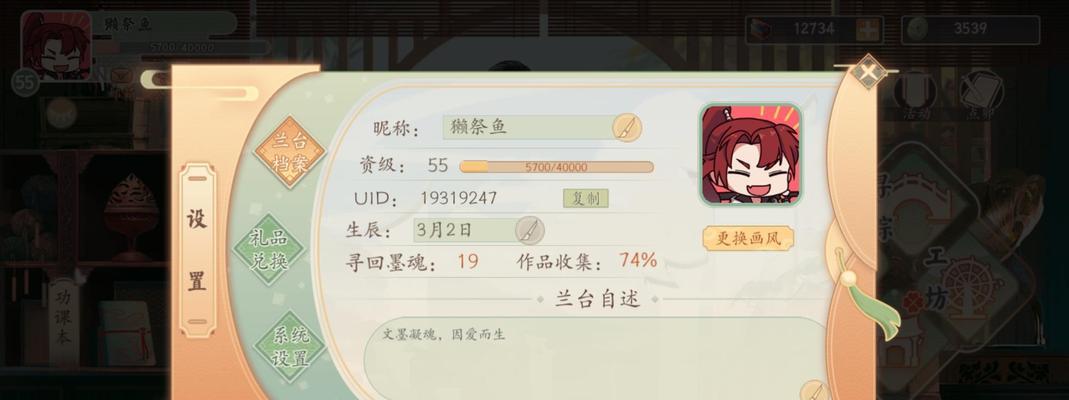Click the large red-haired avatar portrait
Image resolution: width=1069 pixels, height=400 pixels.
751,155
